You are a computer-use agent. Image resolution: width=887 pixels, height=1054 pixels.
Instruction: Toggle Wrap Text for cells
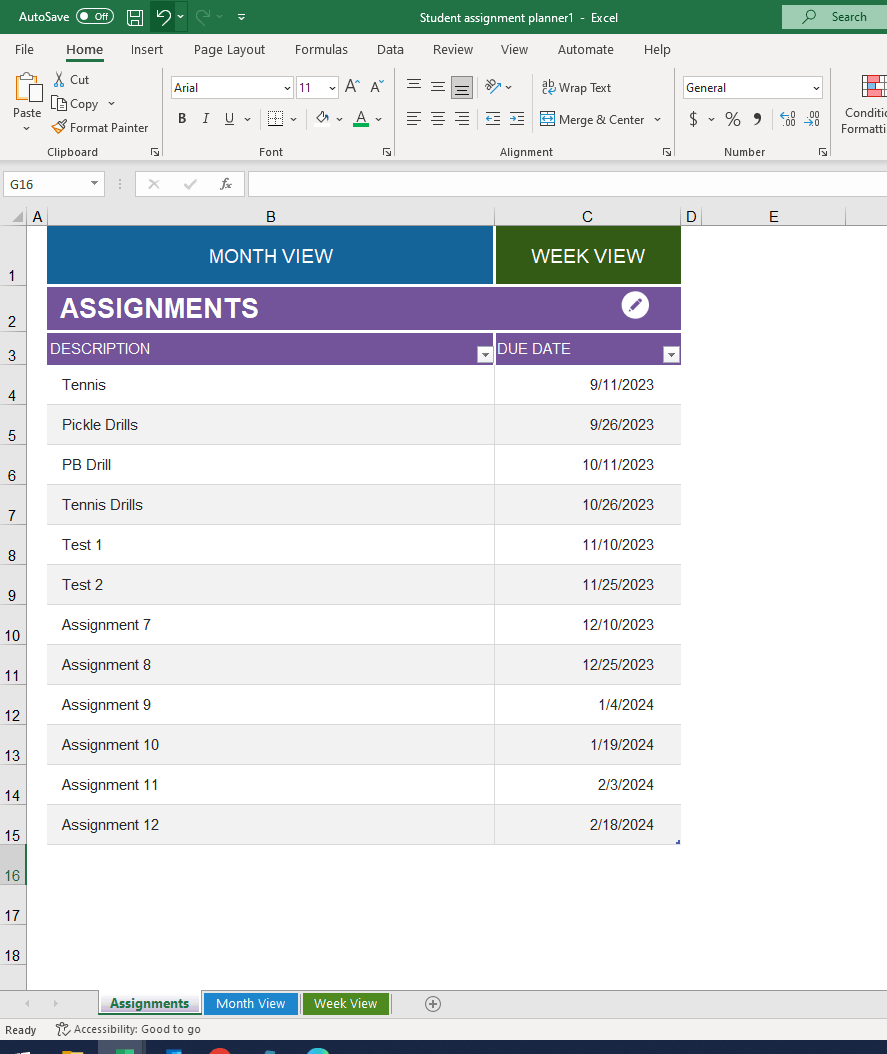click(577, 87)
